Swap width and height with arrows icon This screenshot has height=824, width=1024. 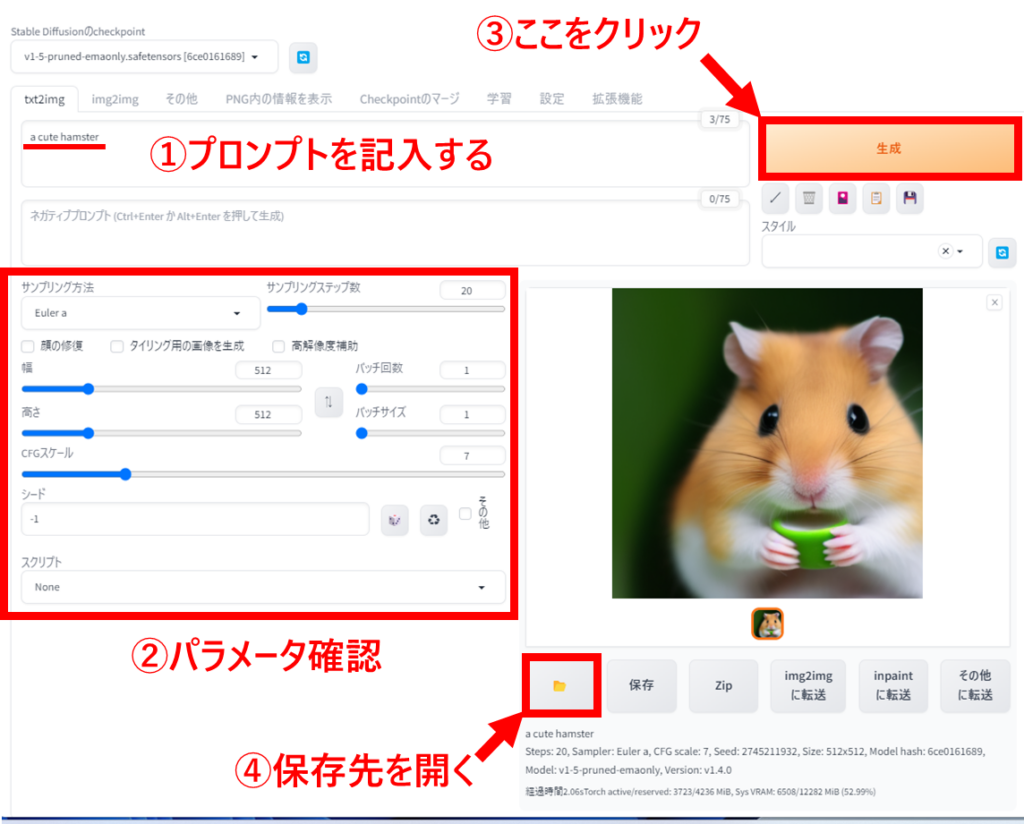pos(328,401)
